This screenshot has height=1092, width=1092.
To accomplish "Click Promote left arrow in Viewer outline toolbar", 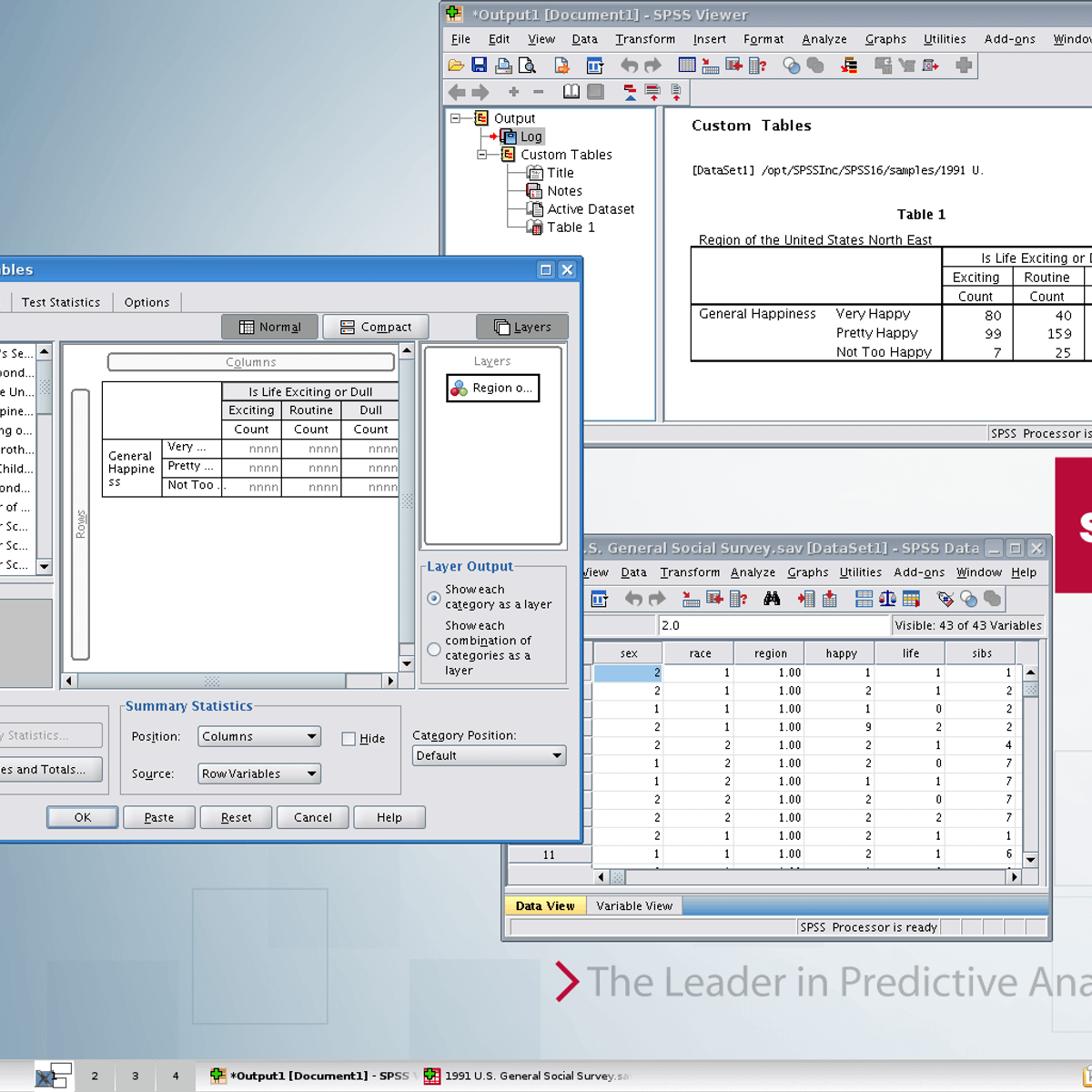I will point(457,92).
